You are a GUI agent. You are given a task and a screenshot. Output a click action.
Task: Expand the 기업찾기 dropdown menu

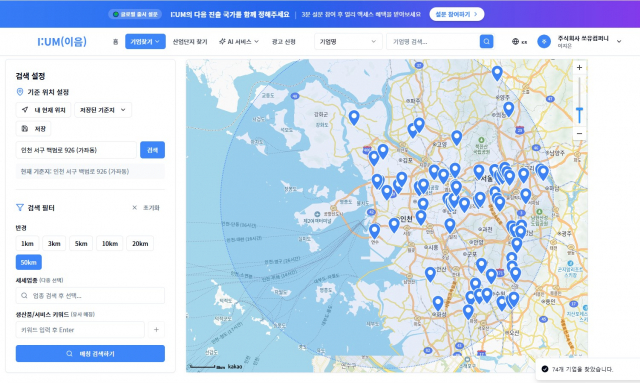point(145,42)
